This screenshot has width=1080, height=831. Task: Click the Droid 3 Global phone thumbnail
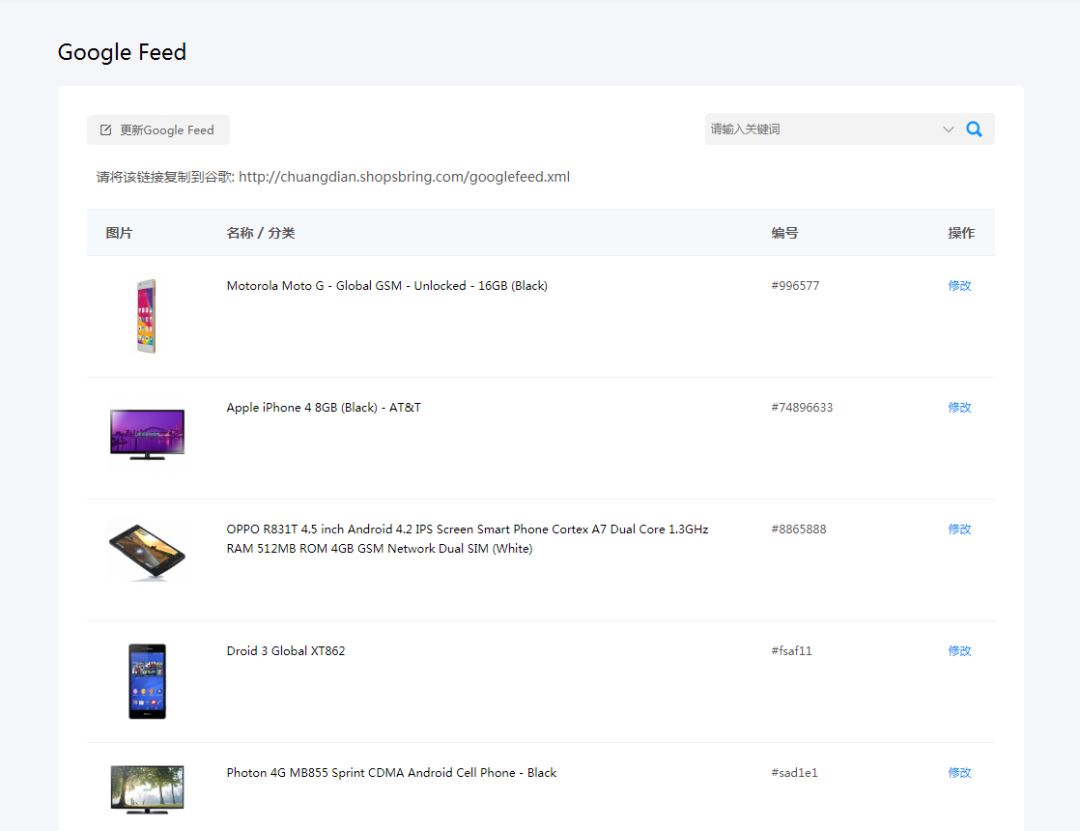147,681
